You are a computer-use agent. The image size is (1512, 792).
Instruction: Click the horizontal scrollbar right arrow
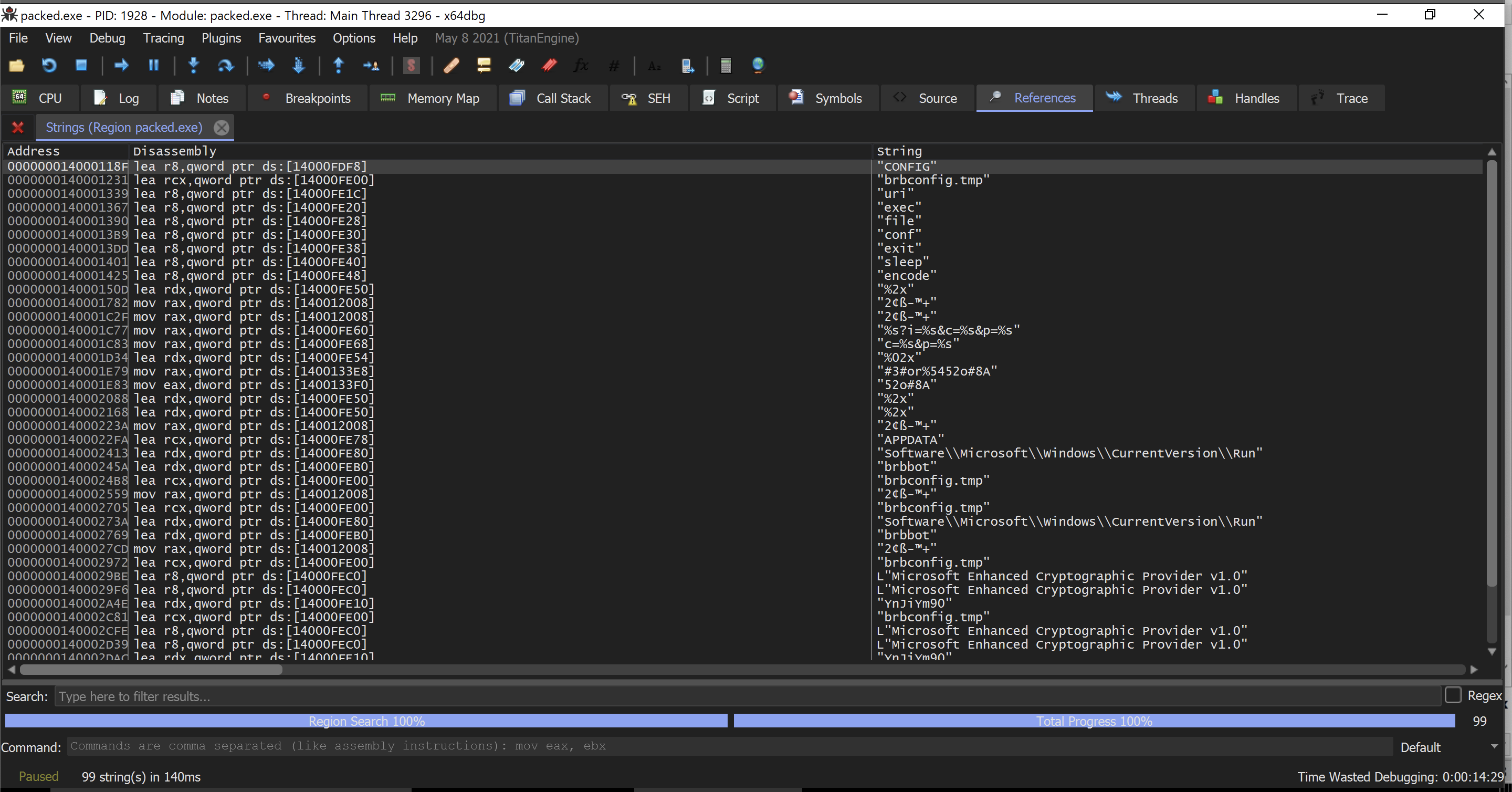point(1473,669)
